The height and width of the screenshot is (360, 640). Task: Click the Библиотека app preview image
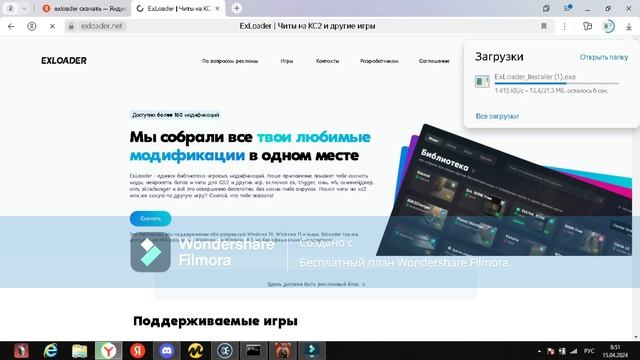[x=504, y=190]
